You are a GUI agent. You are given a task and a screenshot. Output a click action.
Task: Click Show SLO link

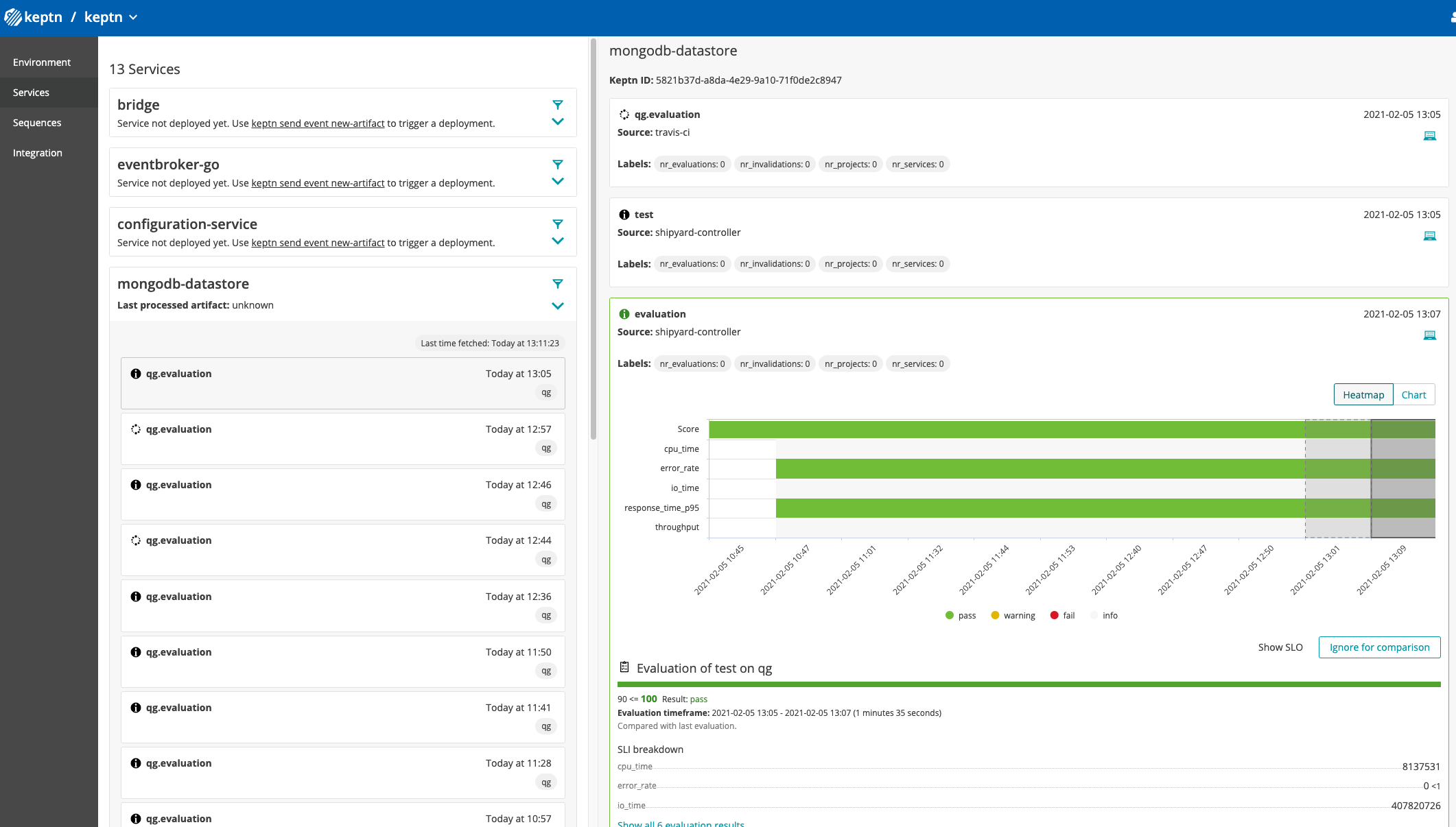(1280, 647)
